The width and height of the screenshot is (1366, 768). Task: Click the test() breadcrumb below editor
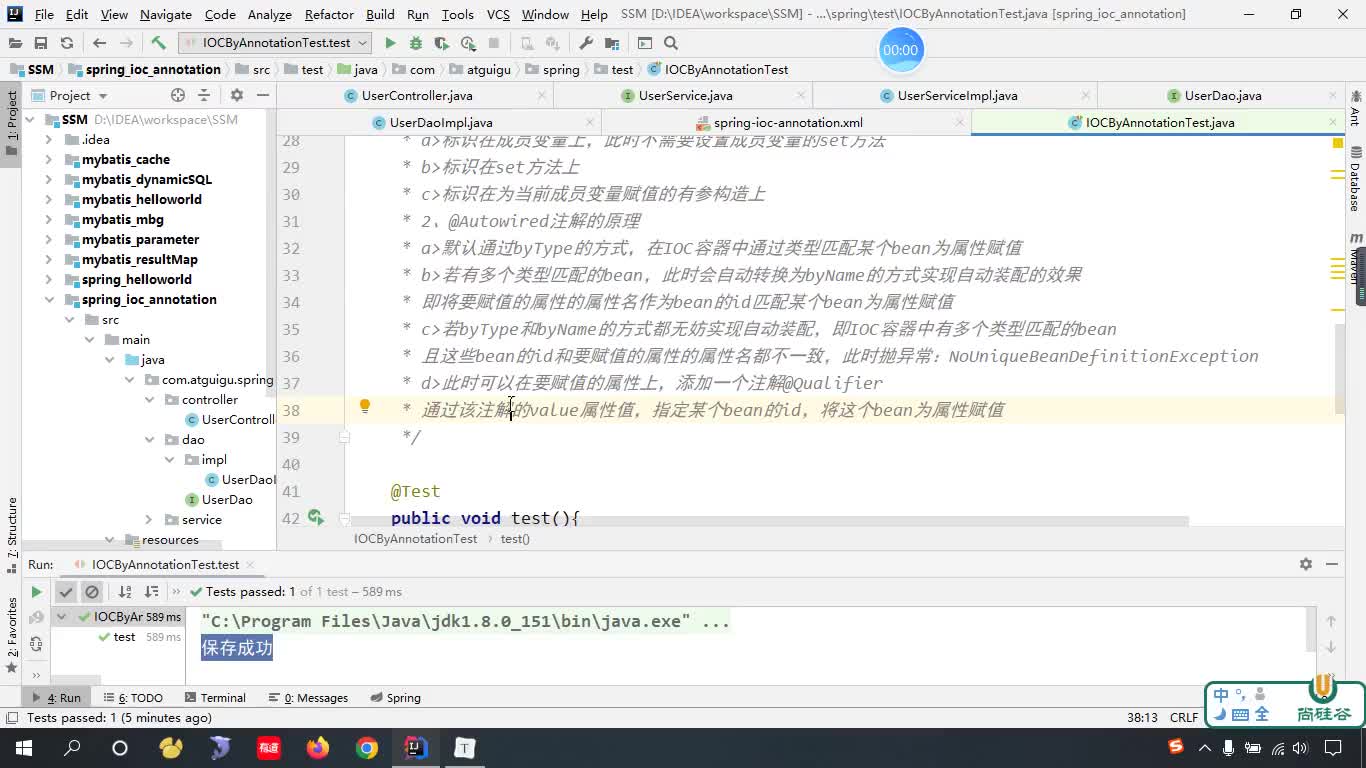[515, 539]
